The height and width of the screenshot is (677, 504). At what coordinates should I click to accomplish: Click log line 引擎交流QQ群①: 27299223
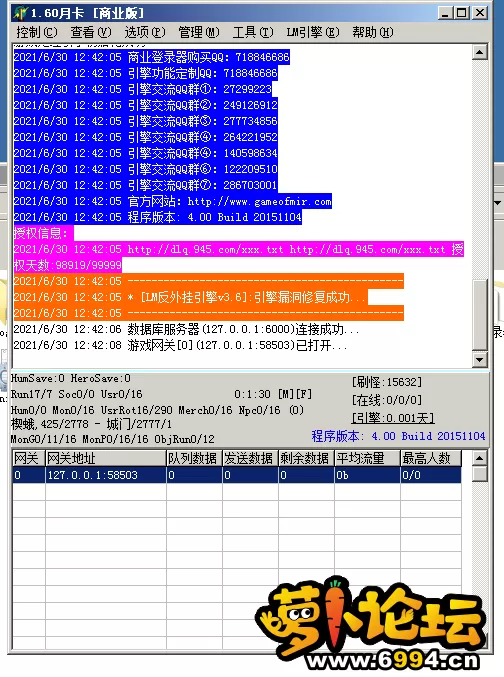coord(143,89)
